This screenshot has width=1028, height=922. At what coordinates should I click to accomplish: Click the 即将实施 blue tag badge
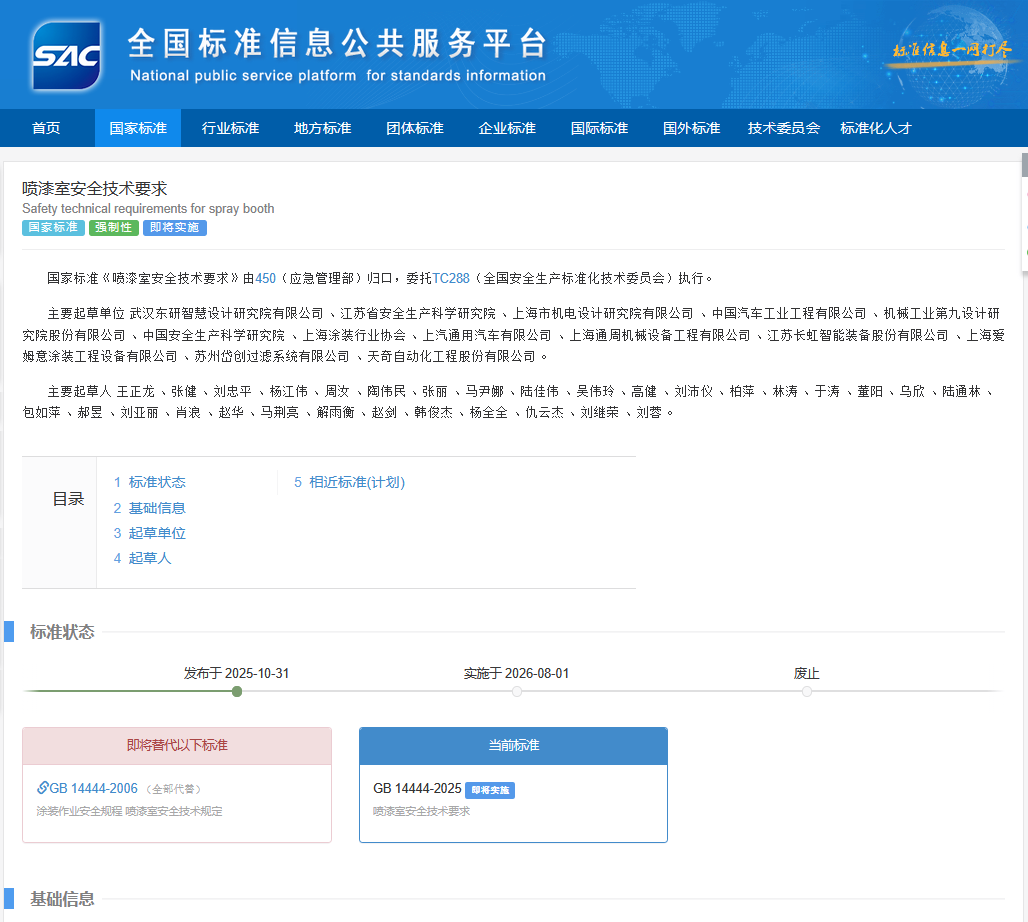pyautogui.click(x=174, y=227)
